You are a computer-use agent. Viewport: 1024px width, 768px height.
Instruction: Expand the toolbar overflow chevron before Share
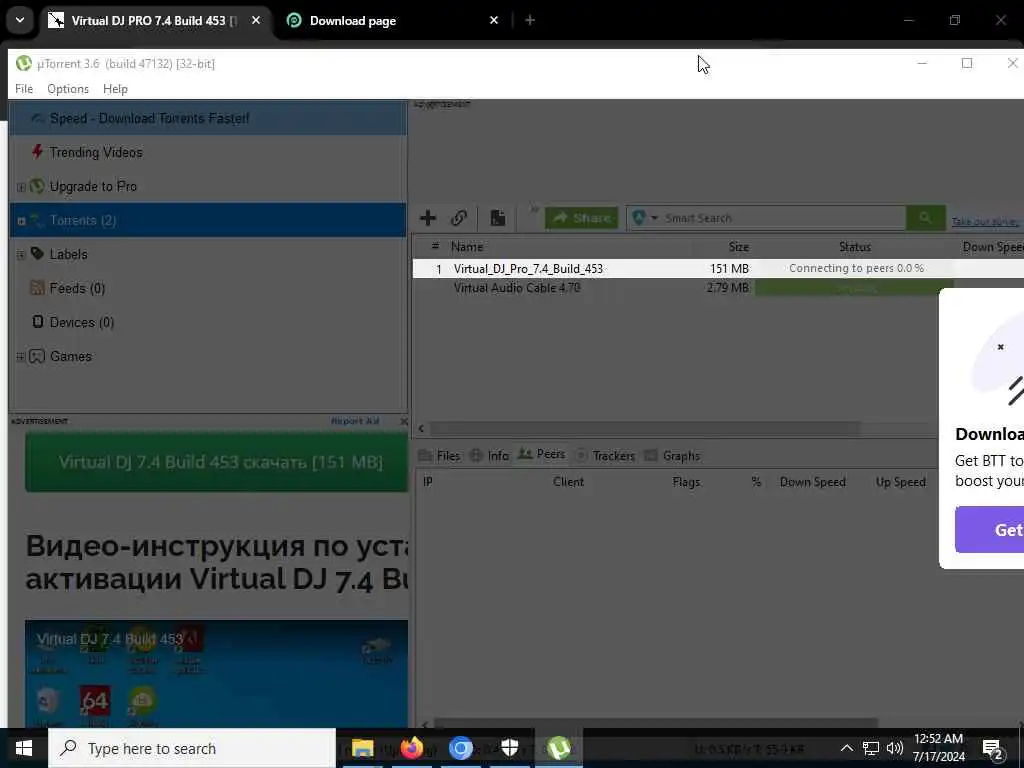534,210
